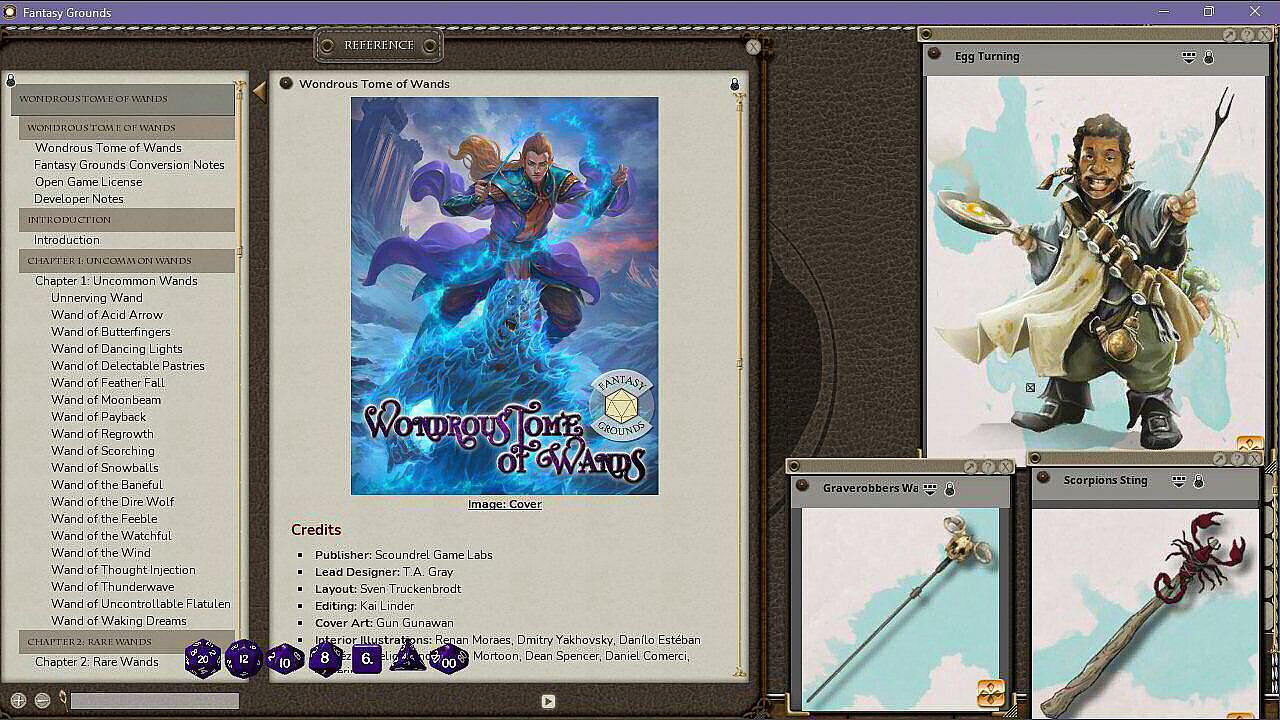Screen dimensions: 1280x720
Task: Go to the next reference page arrow
Action: (x=548, y=702)
